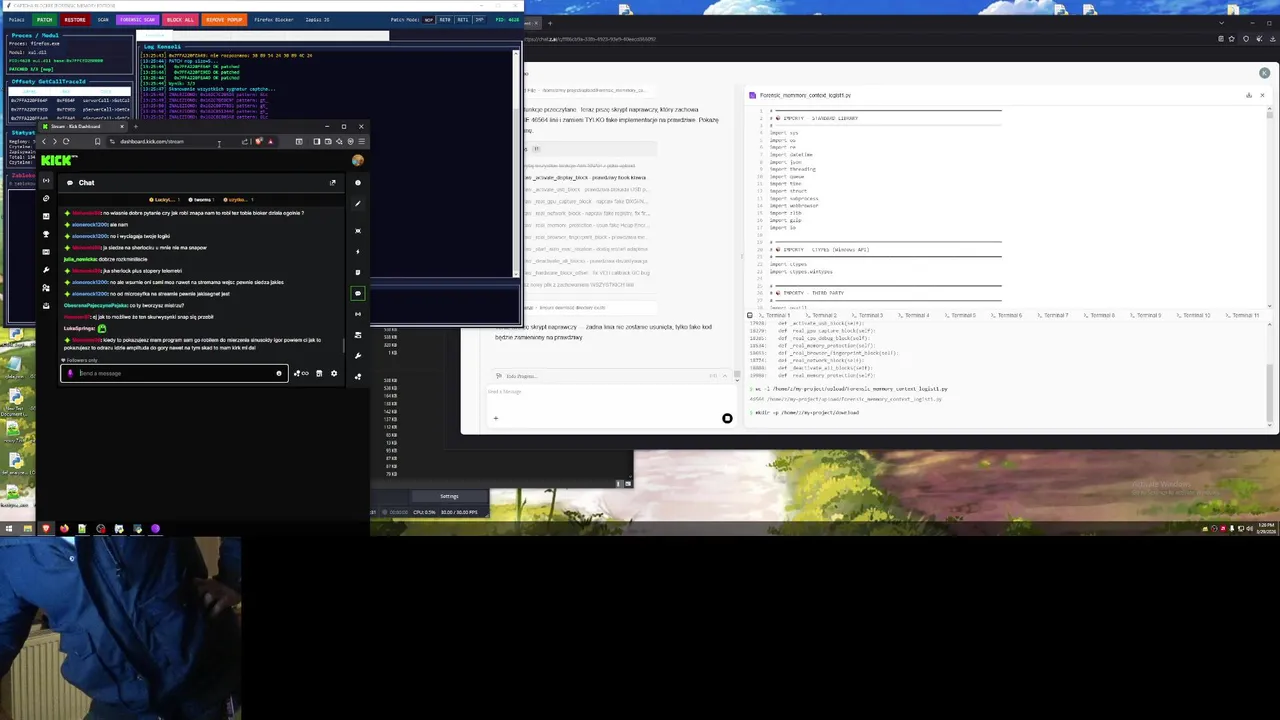Click chat message from julia_nowicka
The image size is (1280, 720).
tap(105, 259)
